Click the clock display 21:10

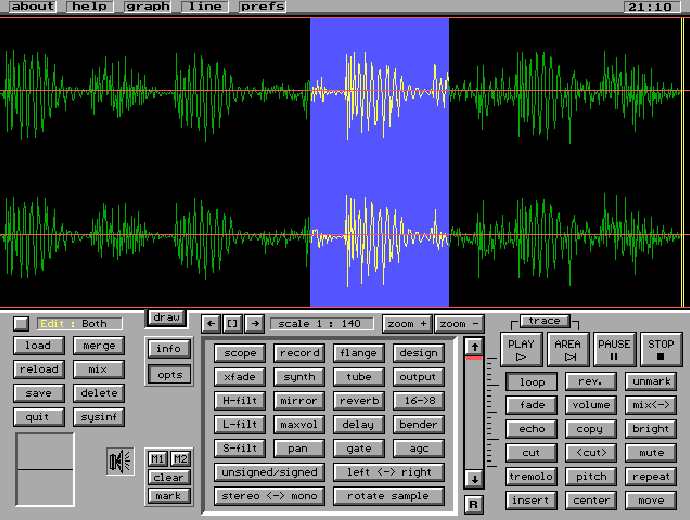(x=650, y=7)
